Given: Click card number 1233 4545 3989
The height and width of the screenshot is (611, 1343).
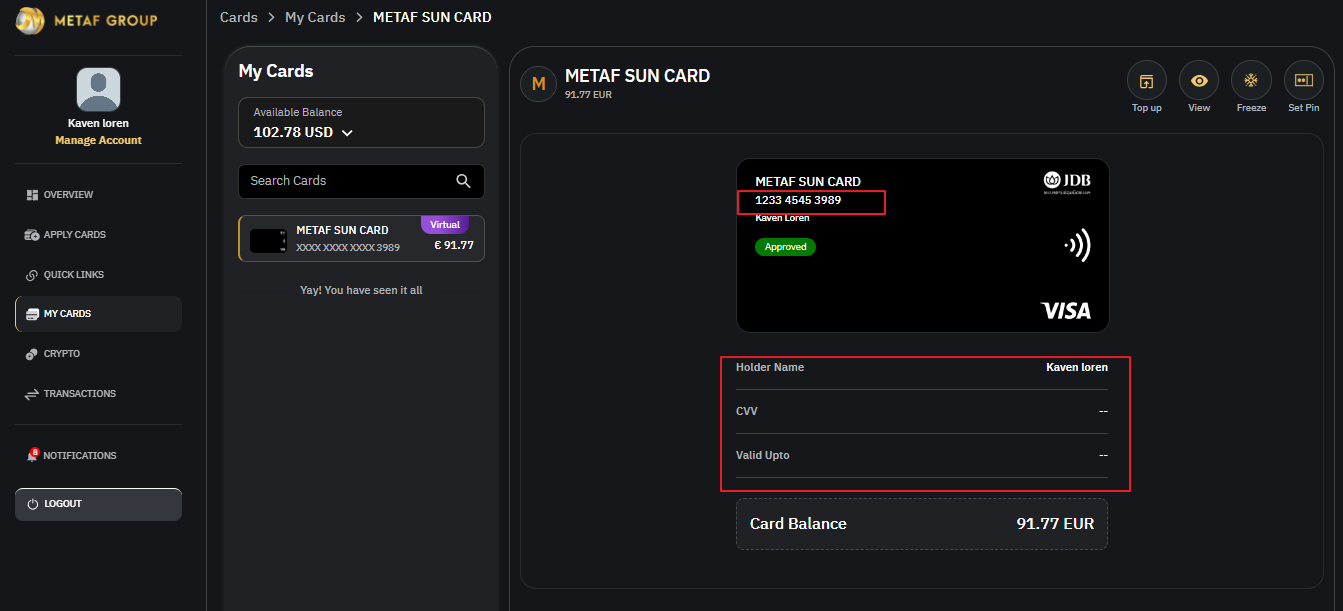Looking at the screenshot, I should (x=798, y=200).
